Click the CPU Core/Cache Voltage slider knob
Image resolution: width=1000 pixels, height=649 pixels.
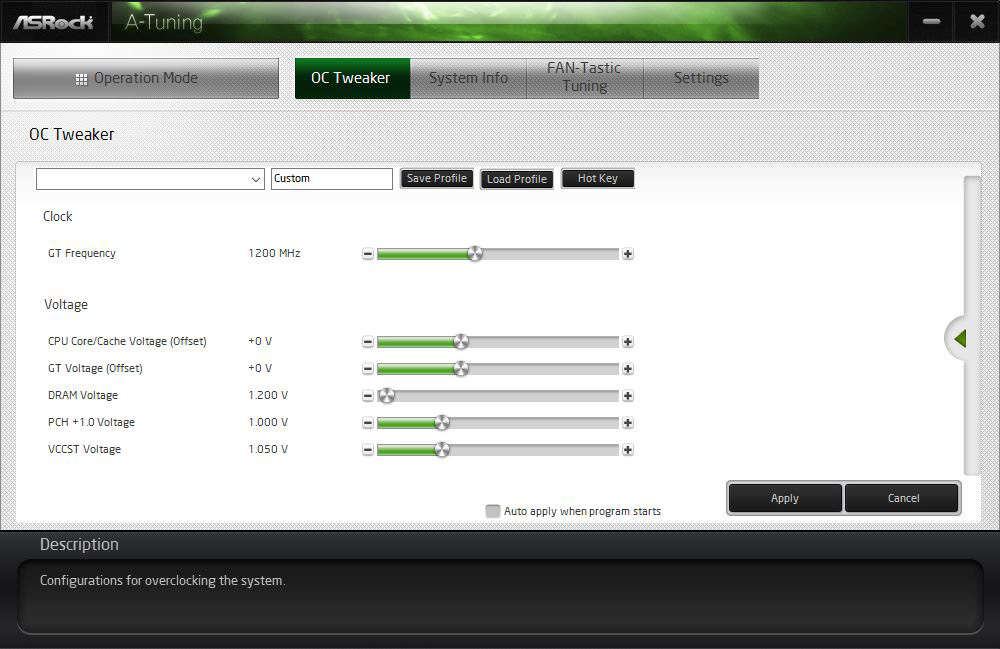coord(461,342)
